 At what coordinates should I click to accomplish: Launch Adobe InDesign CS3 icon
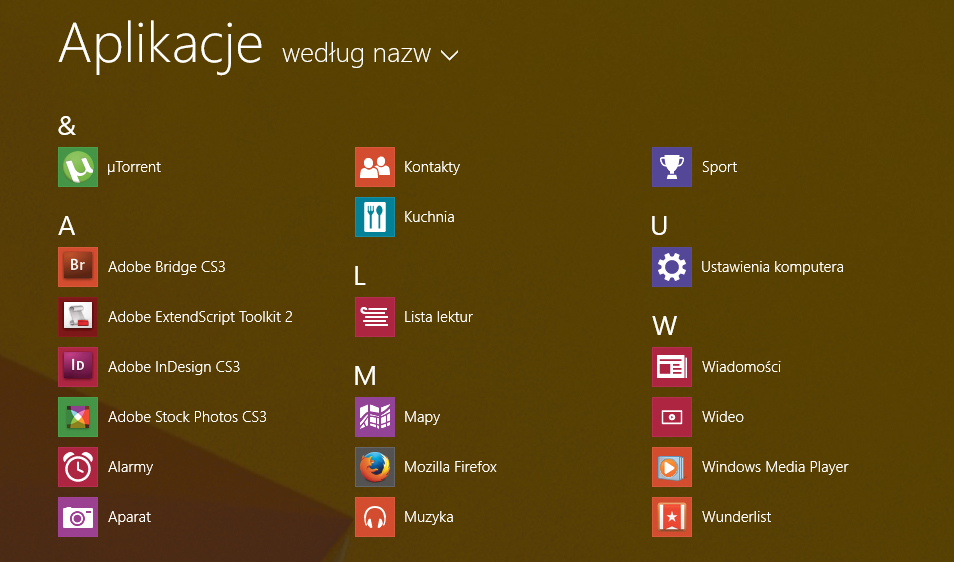(x=78, y=367)
